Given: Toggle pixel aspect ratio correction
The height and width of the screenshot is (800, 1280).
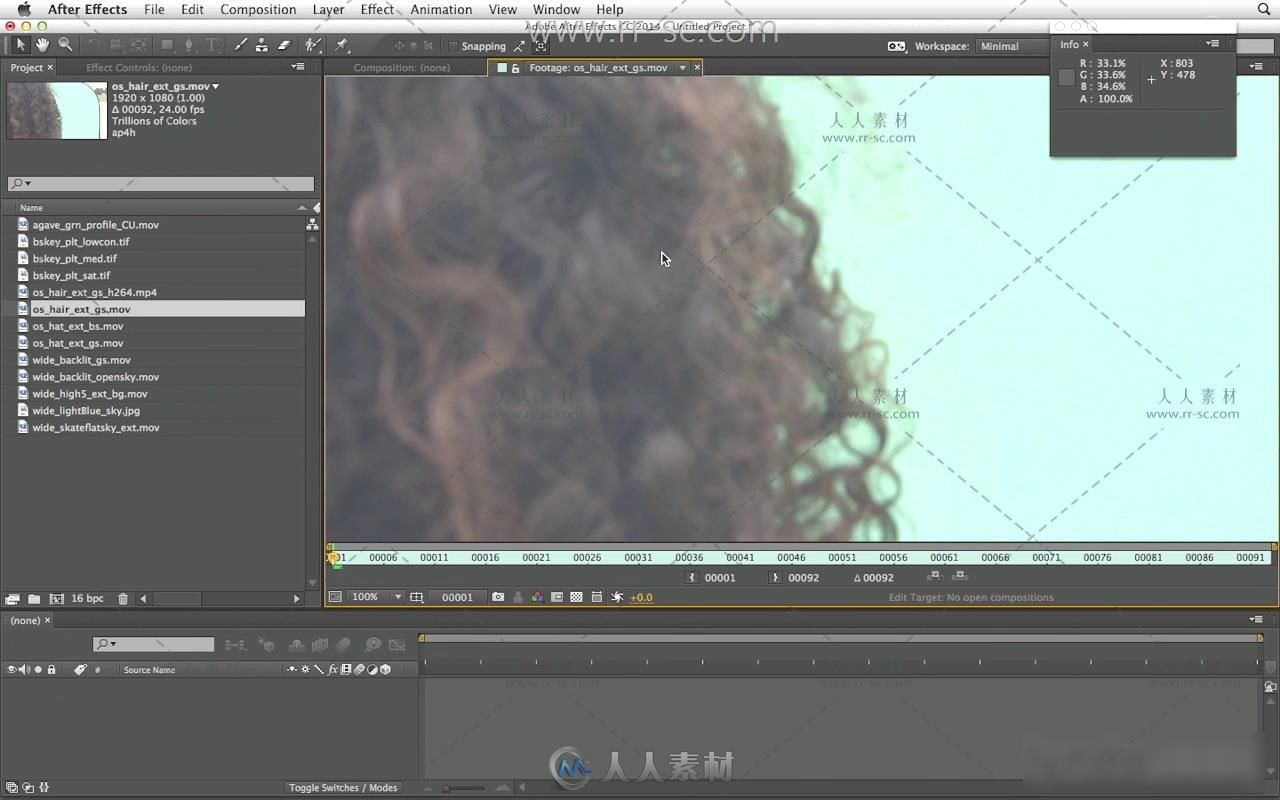Looking at the screenshot, I should (x=597, y=597).
